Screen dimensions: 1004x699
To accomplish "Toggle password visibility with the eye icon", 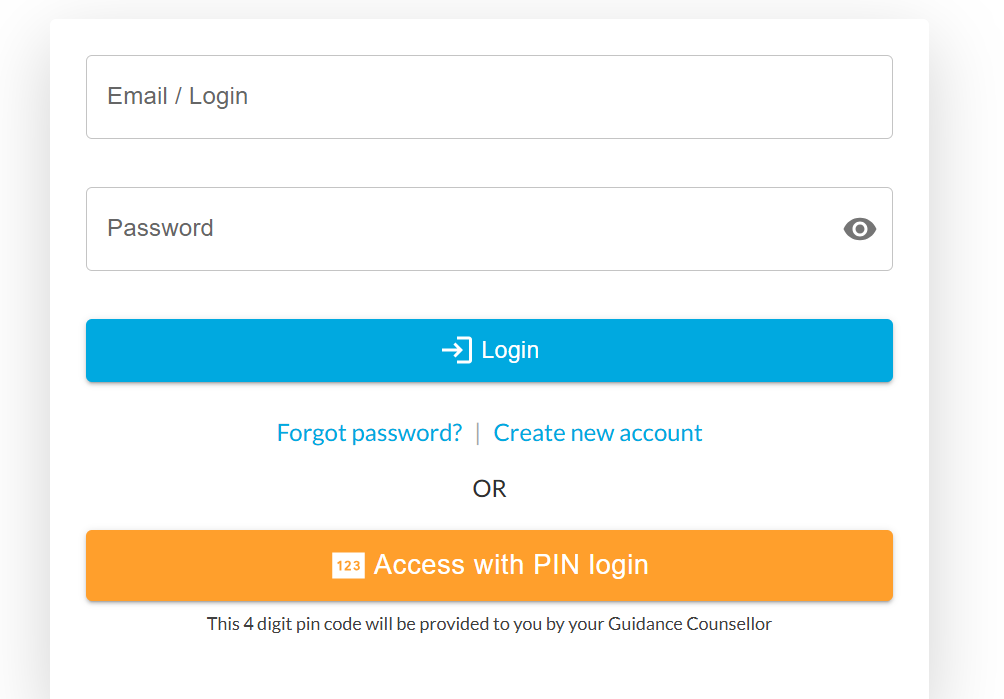I will point(859,229).
